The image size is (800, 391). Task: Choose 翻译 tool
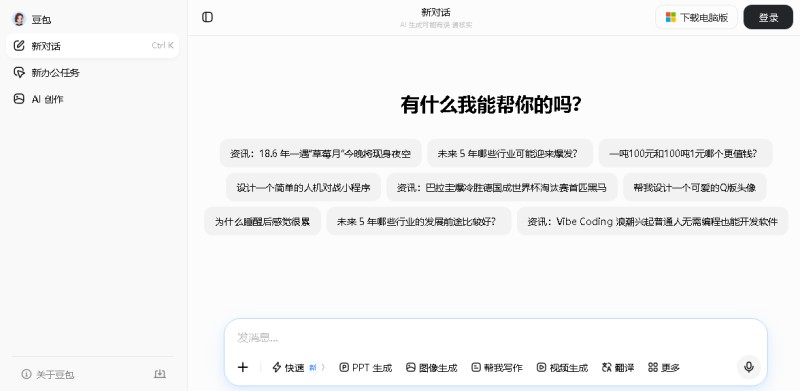(x=618, y=367)
